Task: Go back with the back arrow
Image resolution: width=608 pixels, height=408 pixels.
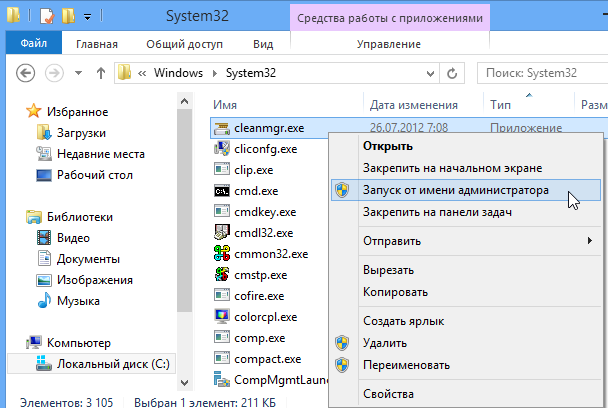Action: coord(26,73)
